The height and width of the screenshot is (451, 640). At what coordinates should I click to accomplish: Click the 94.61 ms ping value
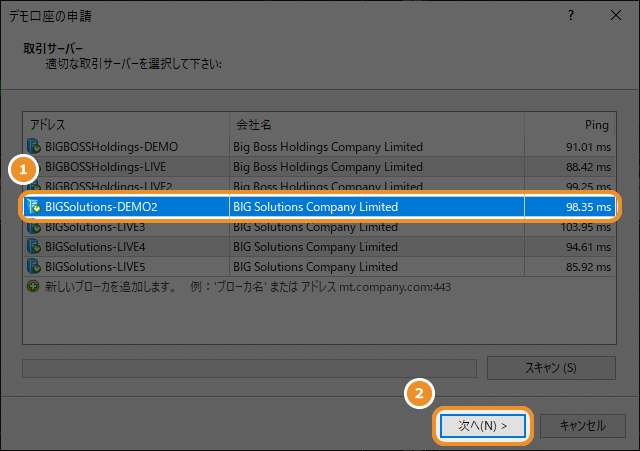588,247
